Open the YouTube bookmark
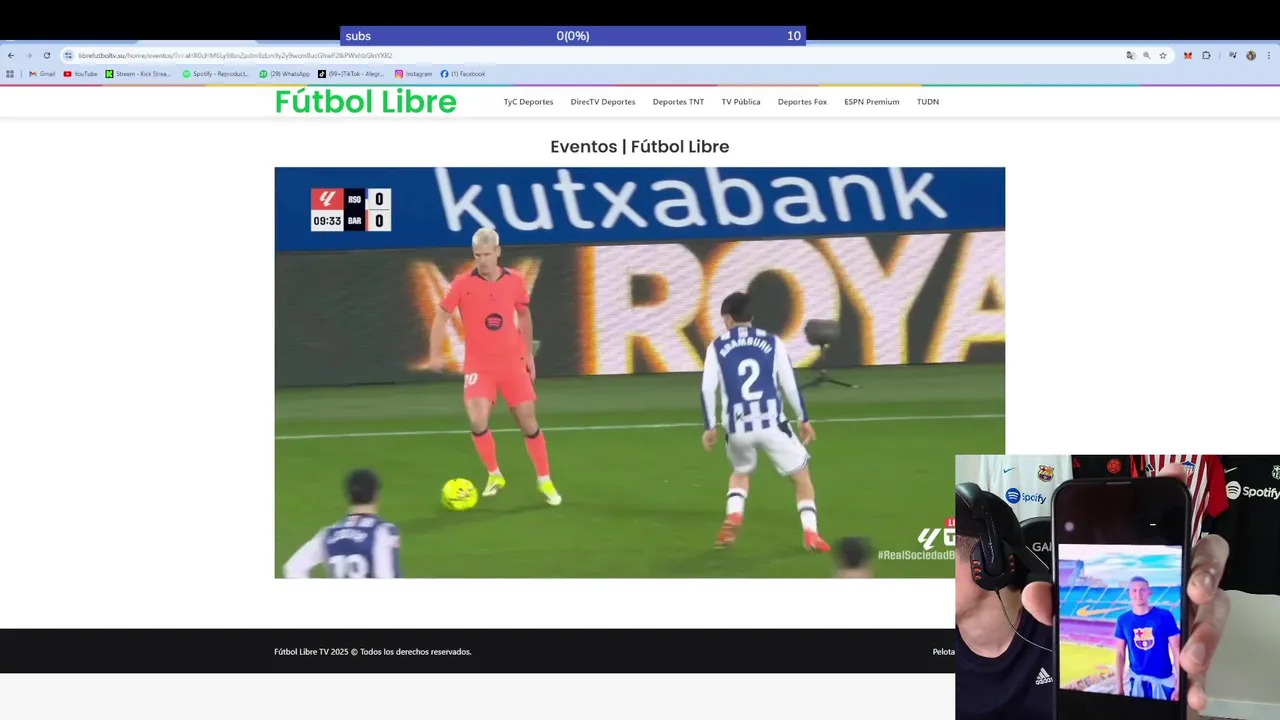The image size is (1280, 720). coord(80,74)
